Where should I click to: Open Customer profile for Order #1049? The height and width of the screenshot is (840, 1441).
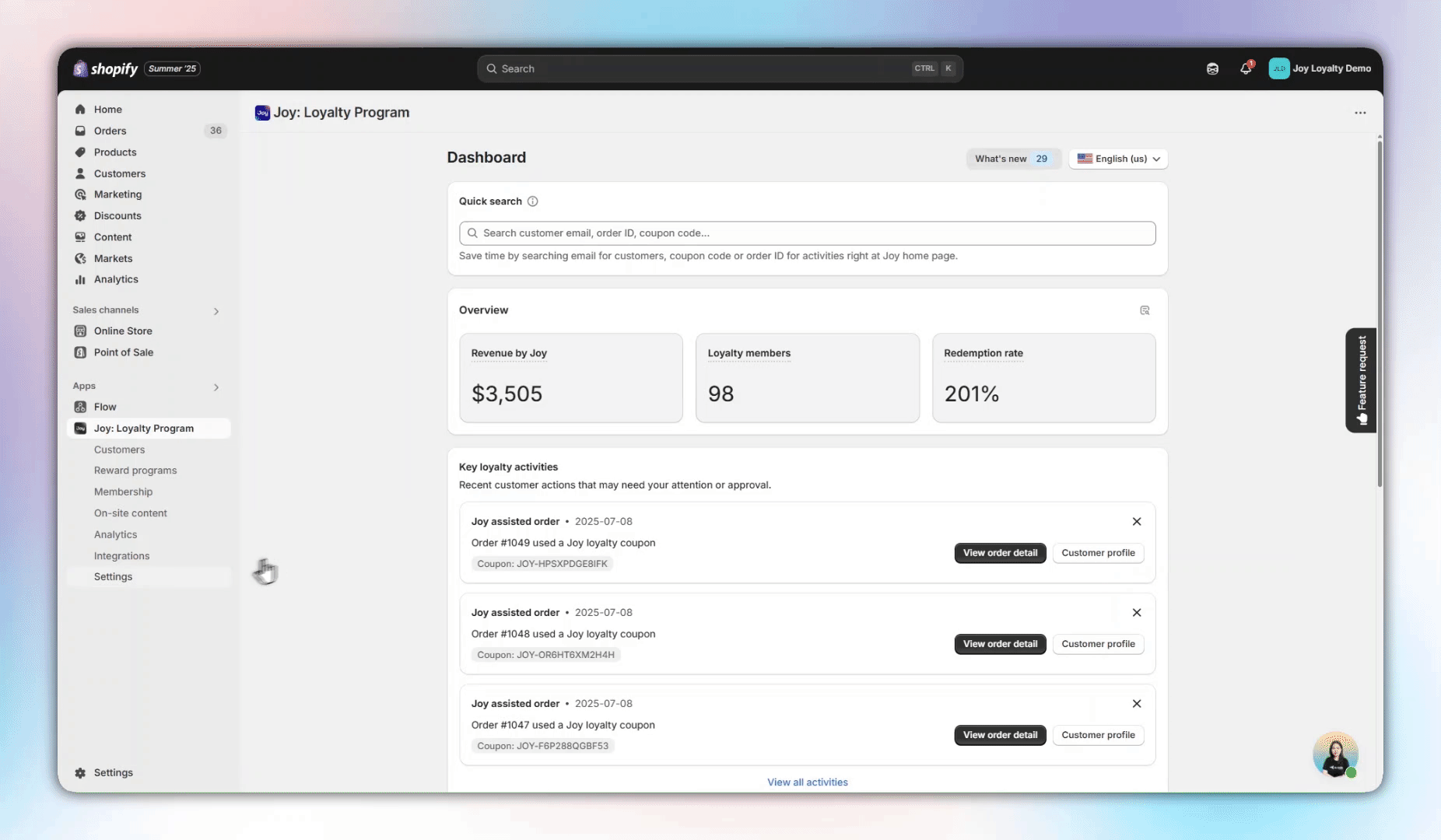pyautogui.click(x=1098, y=553)
